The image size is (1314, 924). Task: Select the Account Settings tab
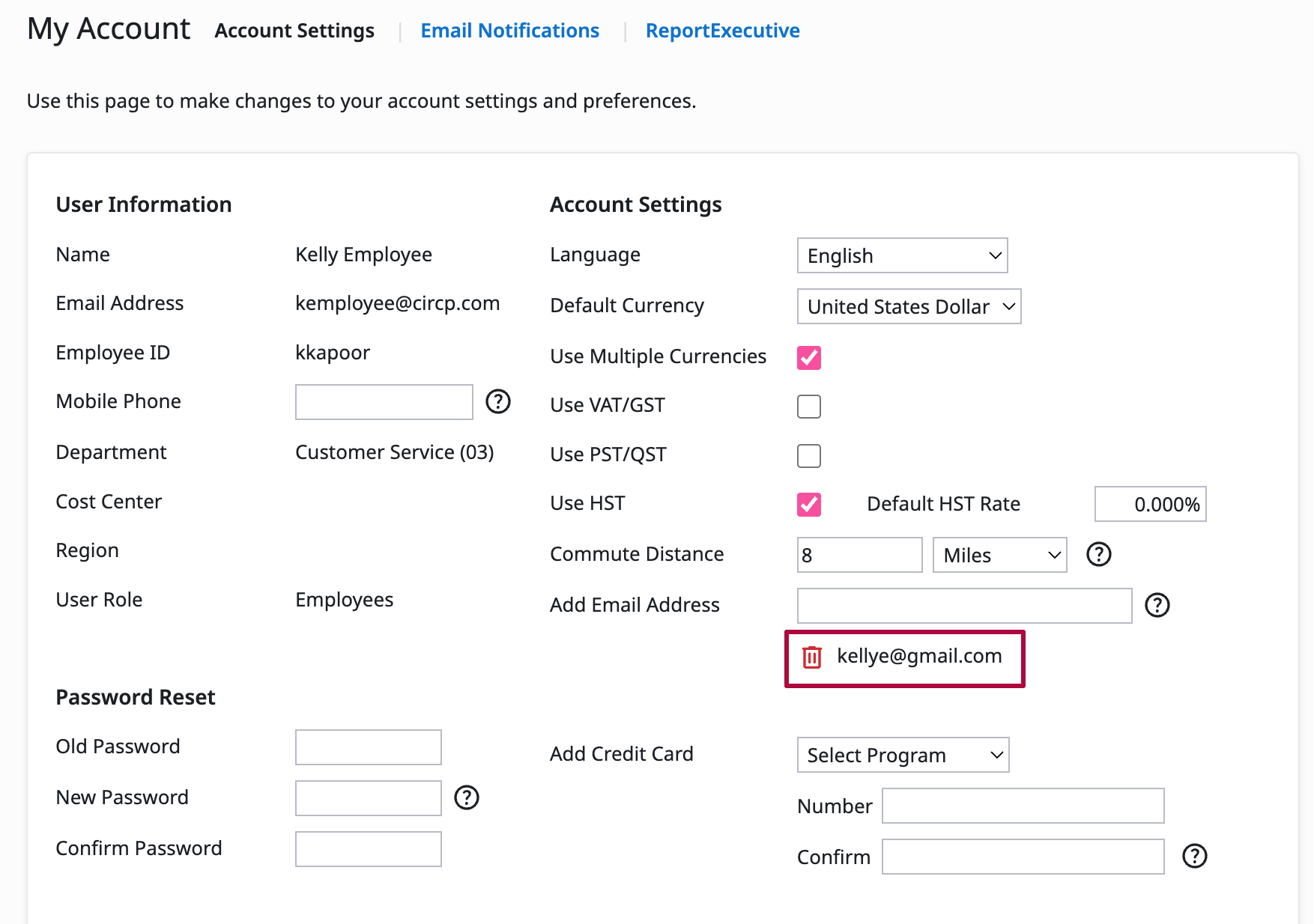pyautogui.click(x=294, y=31)
